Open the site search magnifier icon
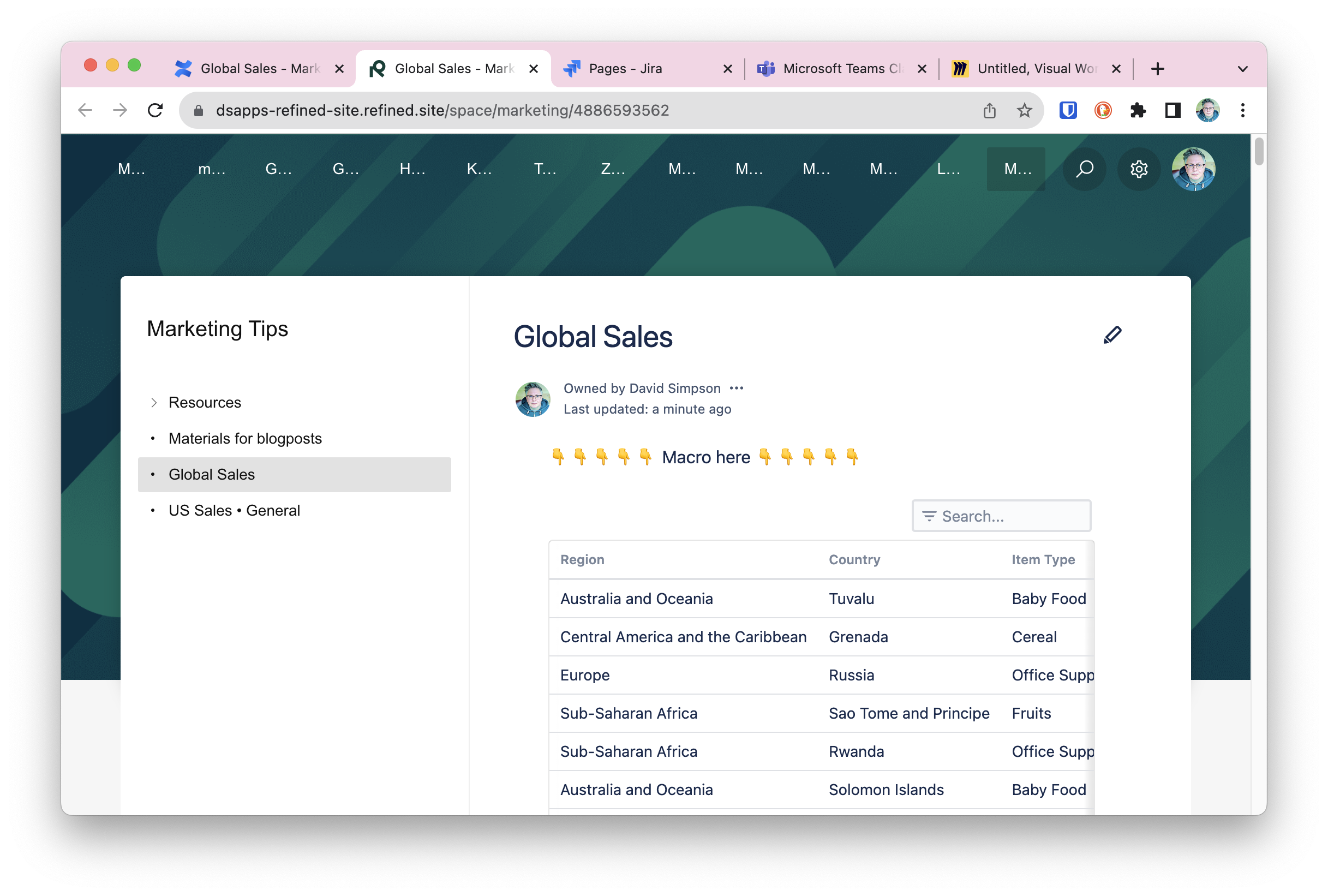The image size is (1328, 896). pos(1084,169)
